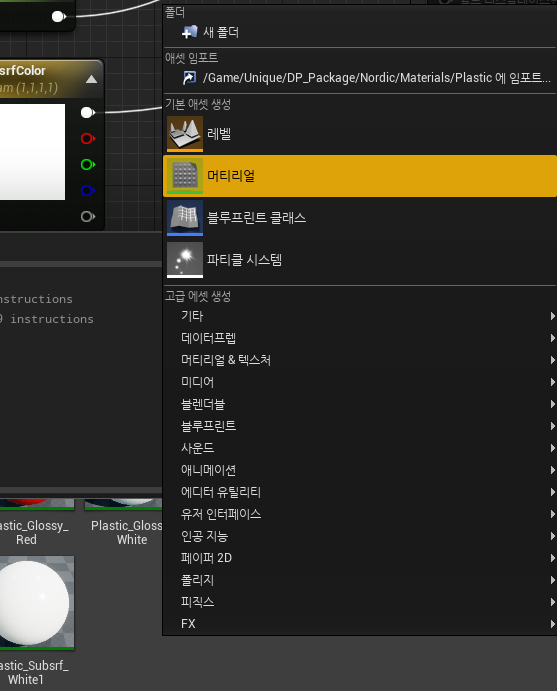Select the Plastic_Subsrf_White1 sphere thumbnail

(37, 603)
